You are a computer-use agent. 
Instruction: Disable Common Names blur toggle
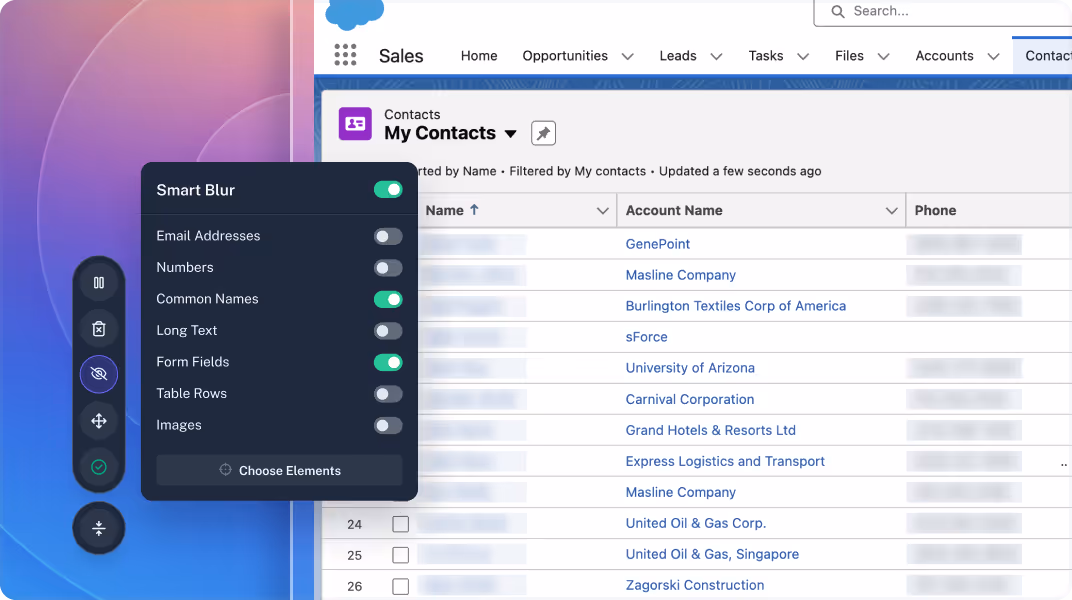pos(388,299)
